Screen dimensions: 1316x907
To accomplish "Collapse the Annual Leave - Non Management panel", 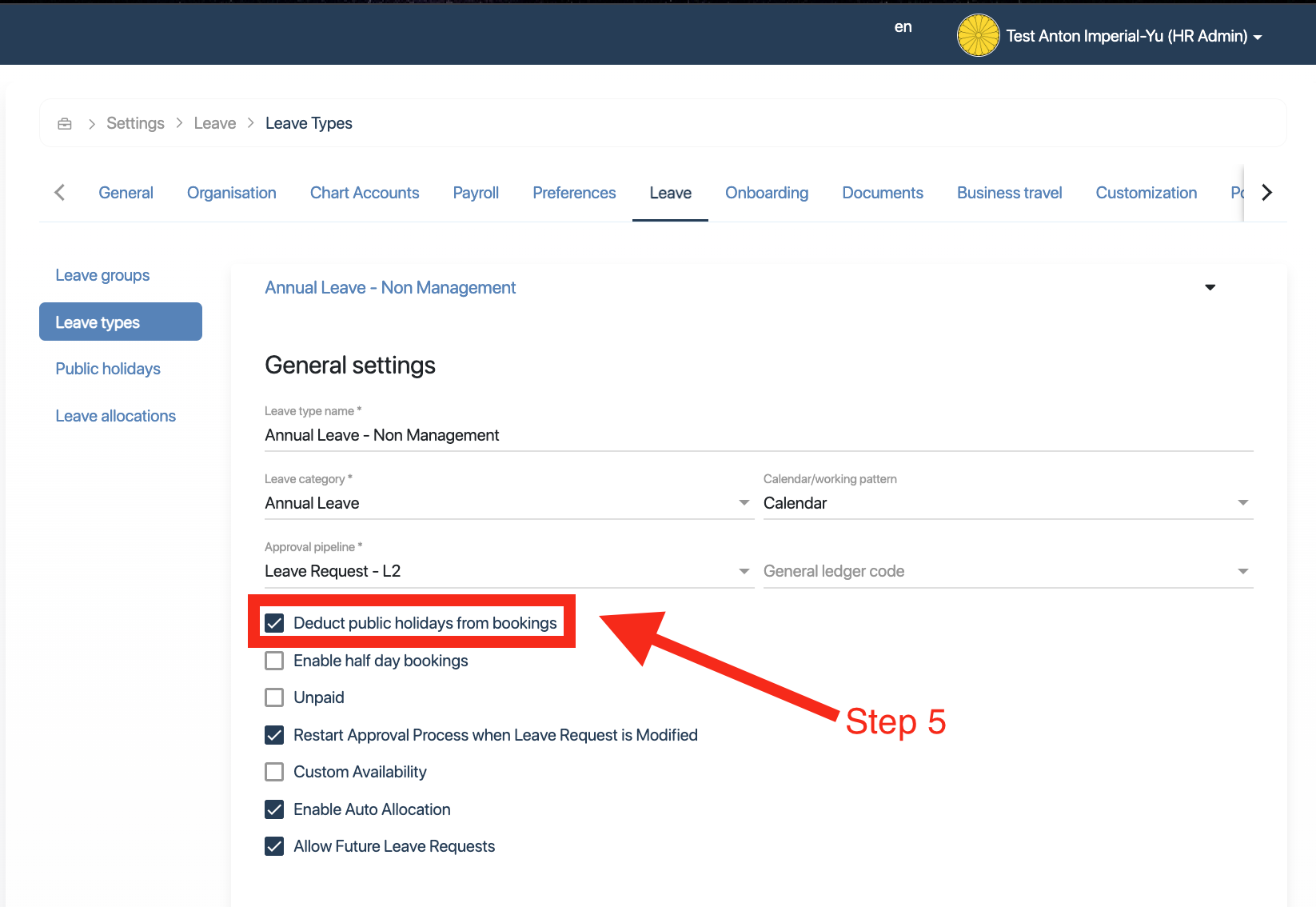I will tap(1210, 287).
